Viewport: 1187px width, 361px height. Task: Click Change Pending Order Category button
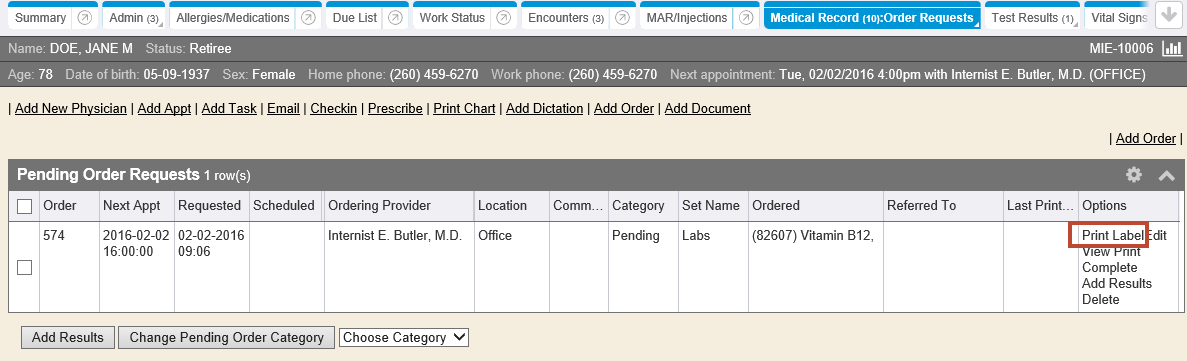226,338
